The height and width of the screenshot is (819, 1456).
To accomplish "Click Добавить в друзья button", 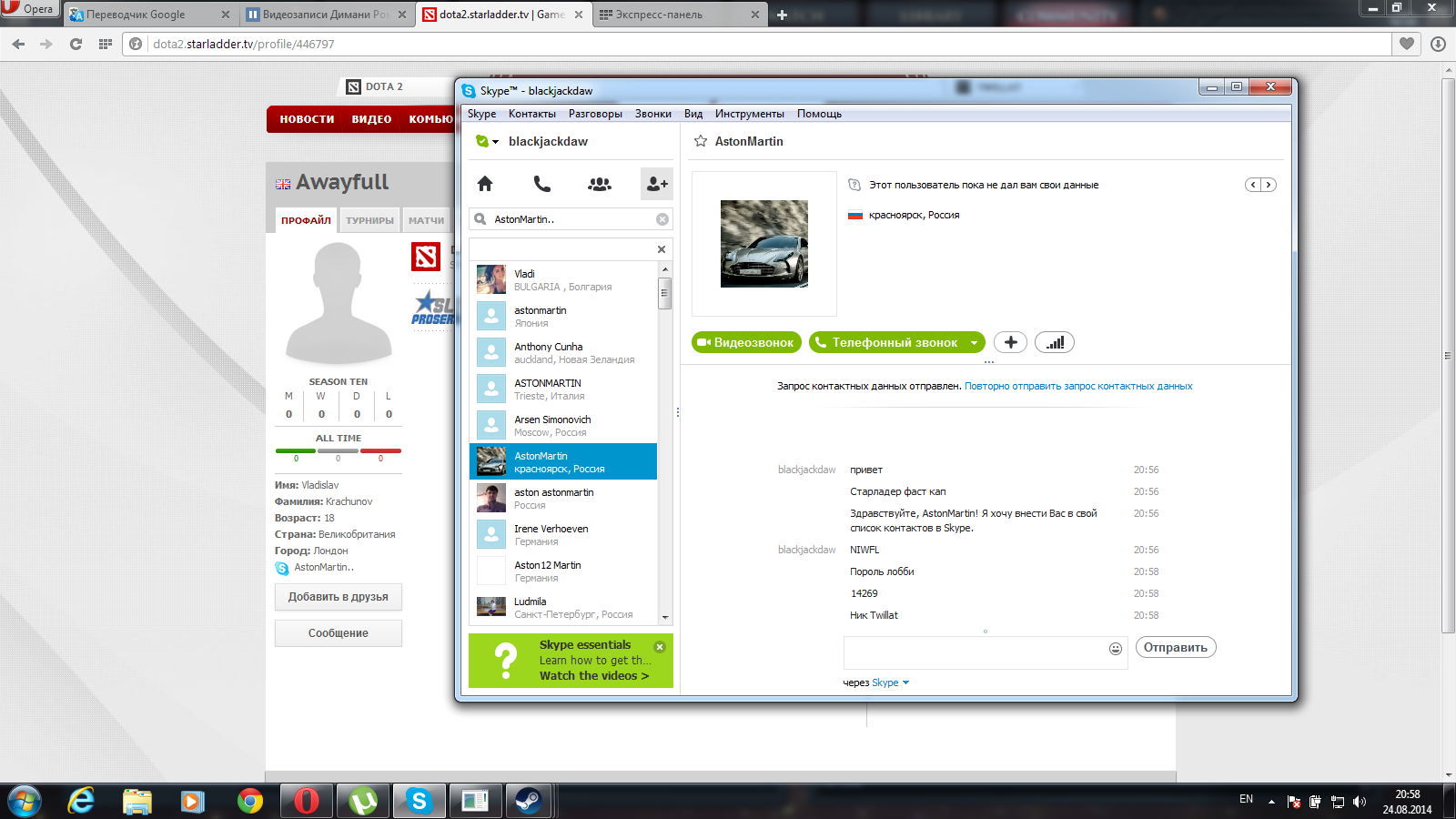I will point(339,597).
